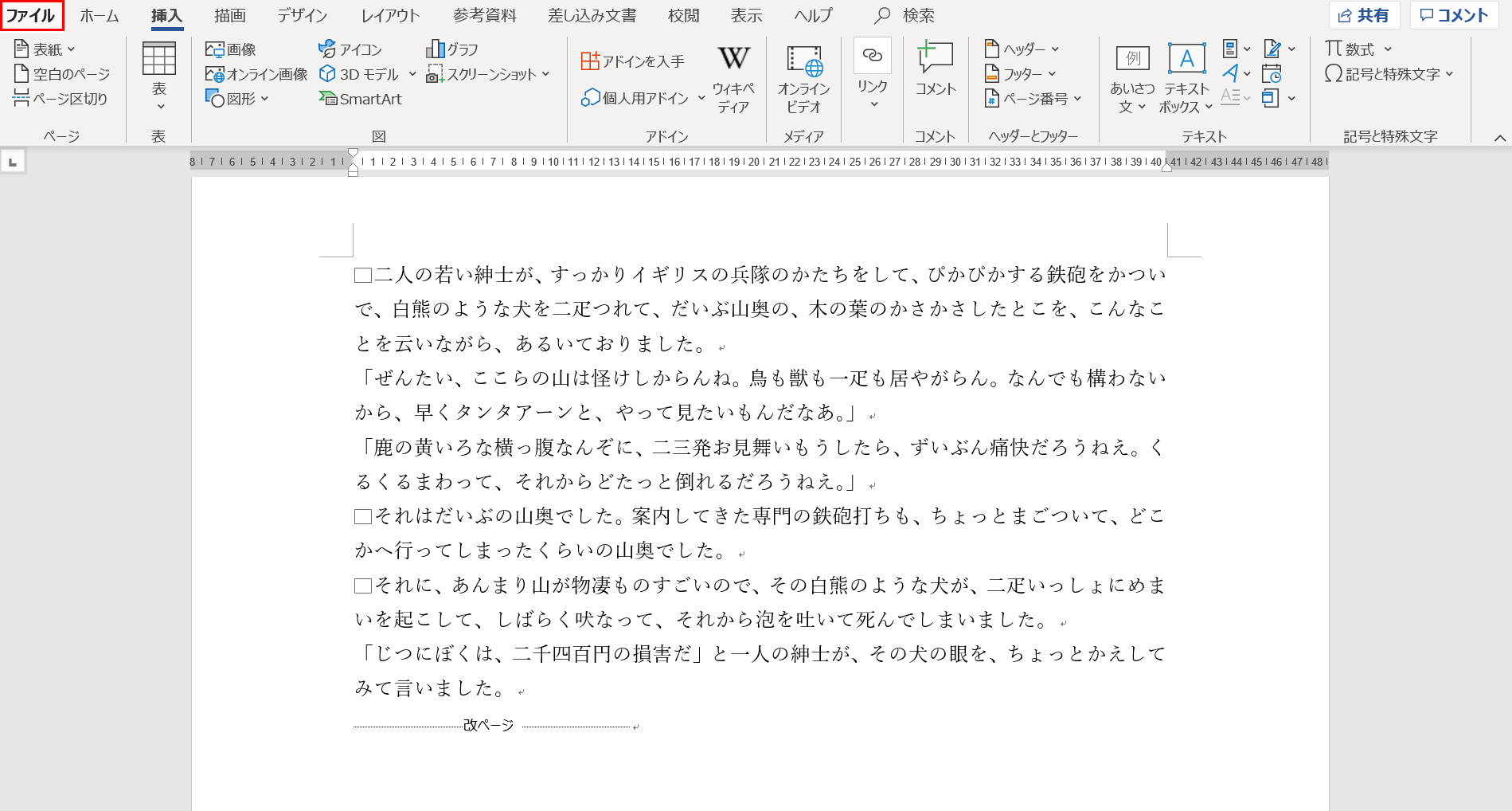1512x811 pixels.
Task: Get add-ins via アドインを入手
Action: [633, 61]
